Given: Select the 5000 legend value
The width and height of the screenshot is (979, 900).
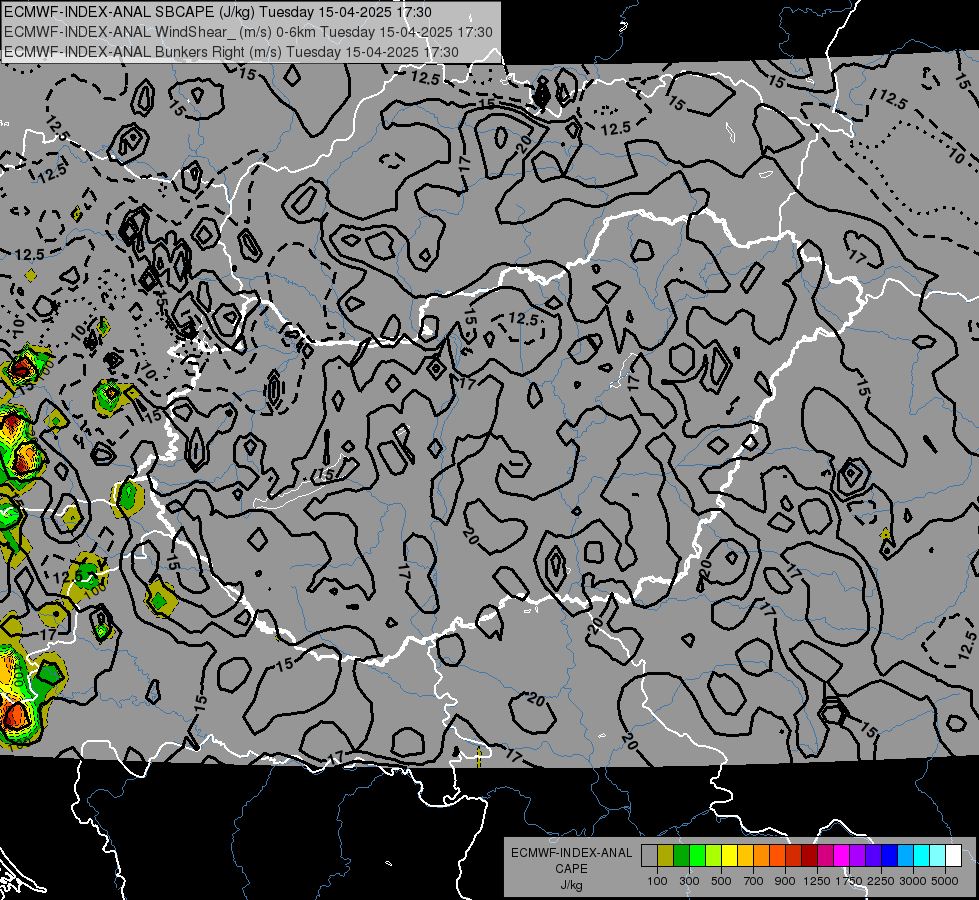Looking at the screenshot, I should [945, 881].
